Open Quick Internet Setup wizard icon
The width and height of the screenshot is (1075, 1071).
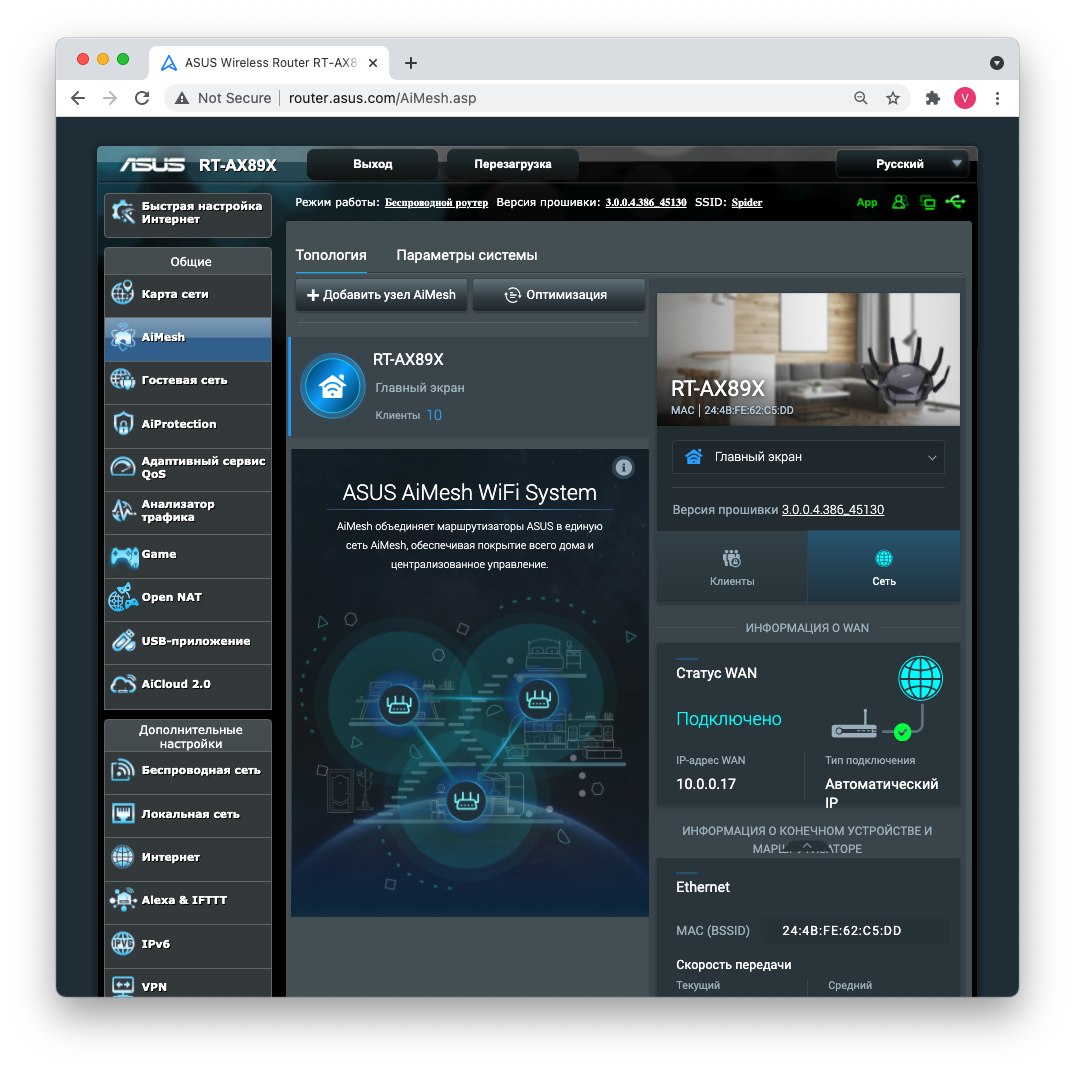tap(123, 212)
